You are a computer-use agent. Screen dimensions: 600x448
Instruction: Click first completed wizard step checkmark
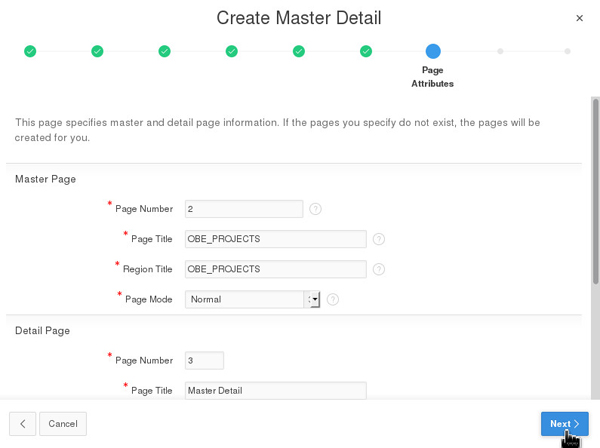[x=30, y=51]
